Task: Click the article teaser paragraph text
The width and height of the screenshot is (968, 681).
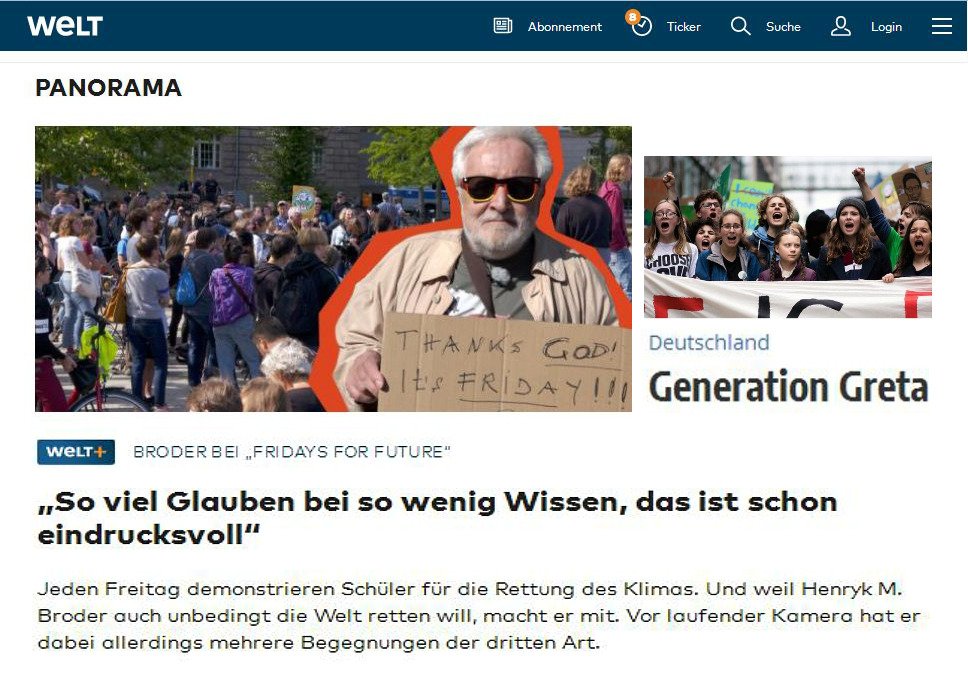Action: click(479, 616)
